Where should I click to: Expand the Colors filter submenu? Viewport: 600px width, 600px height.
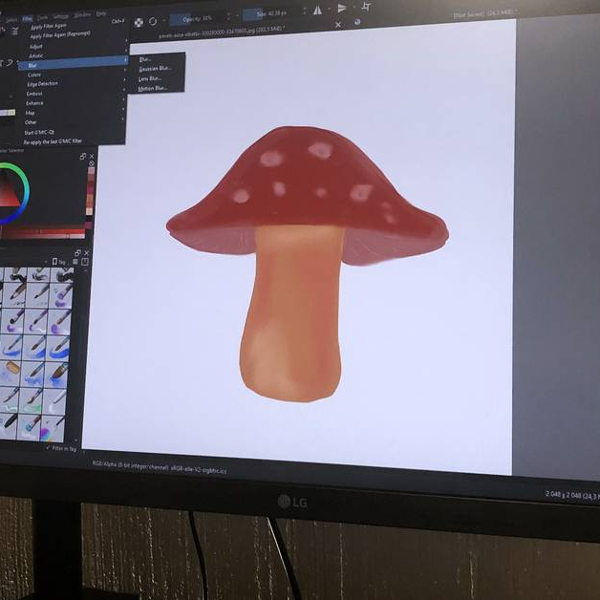(x=34, y=75)
